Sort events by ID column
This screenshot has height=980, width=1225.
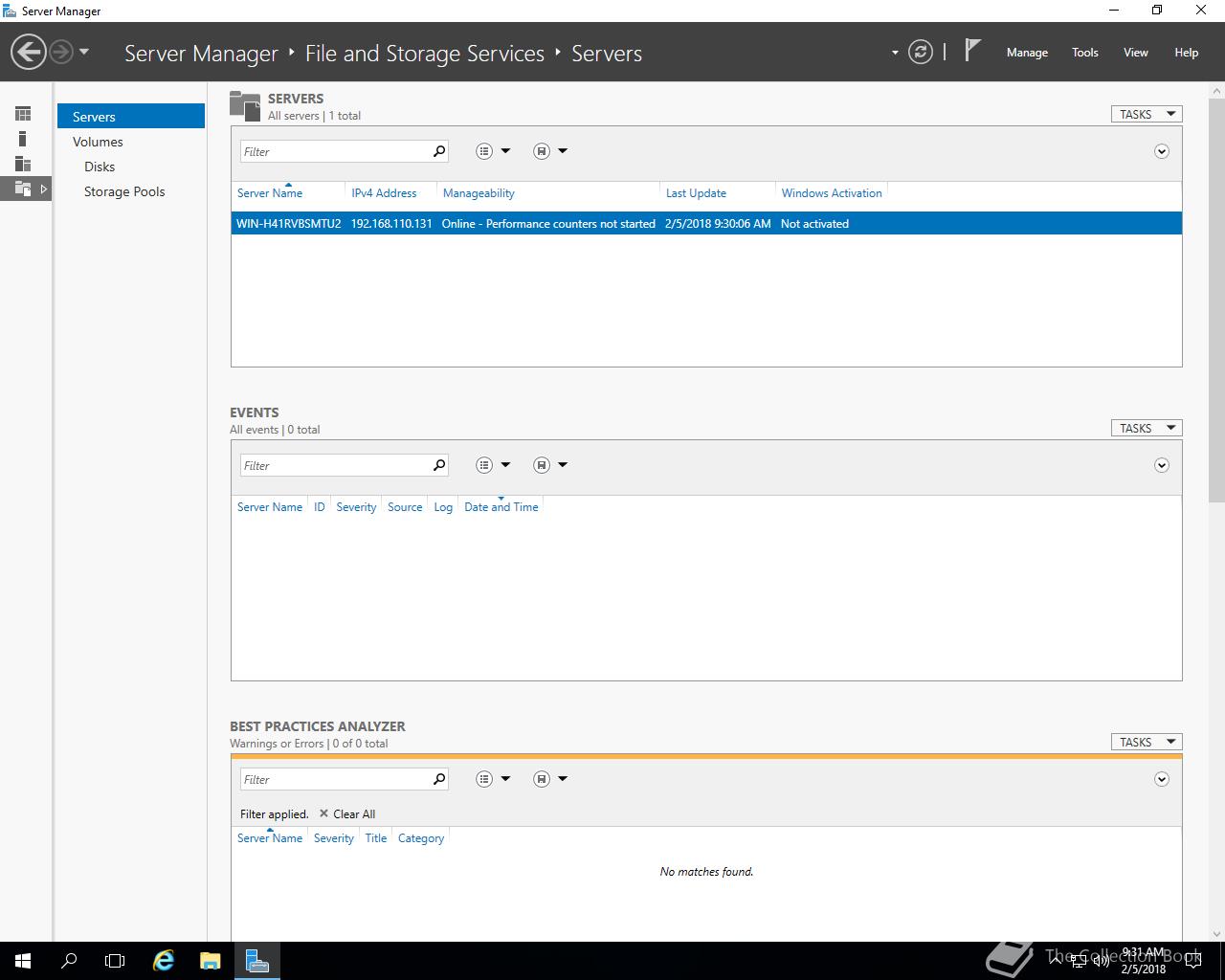click(x=320, y=507)
